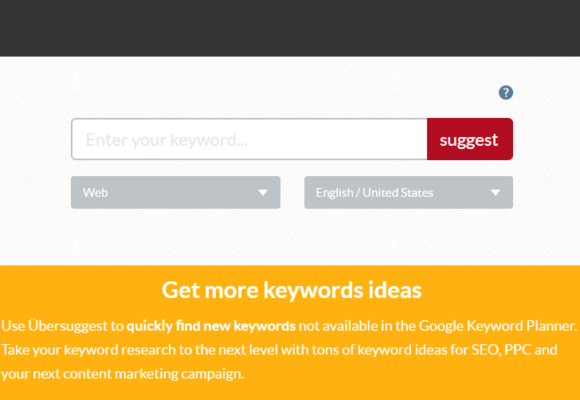Image resolution: width=580 pixels, height=400 pixels.
Task: Click the 'United States' text in language selector
Action: pos(398,193)
